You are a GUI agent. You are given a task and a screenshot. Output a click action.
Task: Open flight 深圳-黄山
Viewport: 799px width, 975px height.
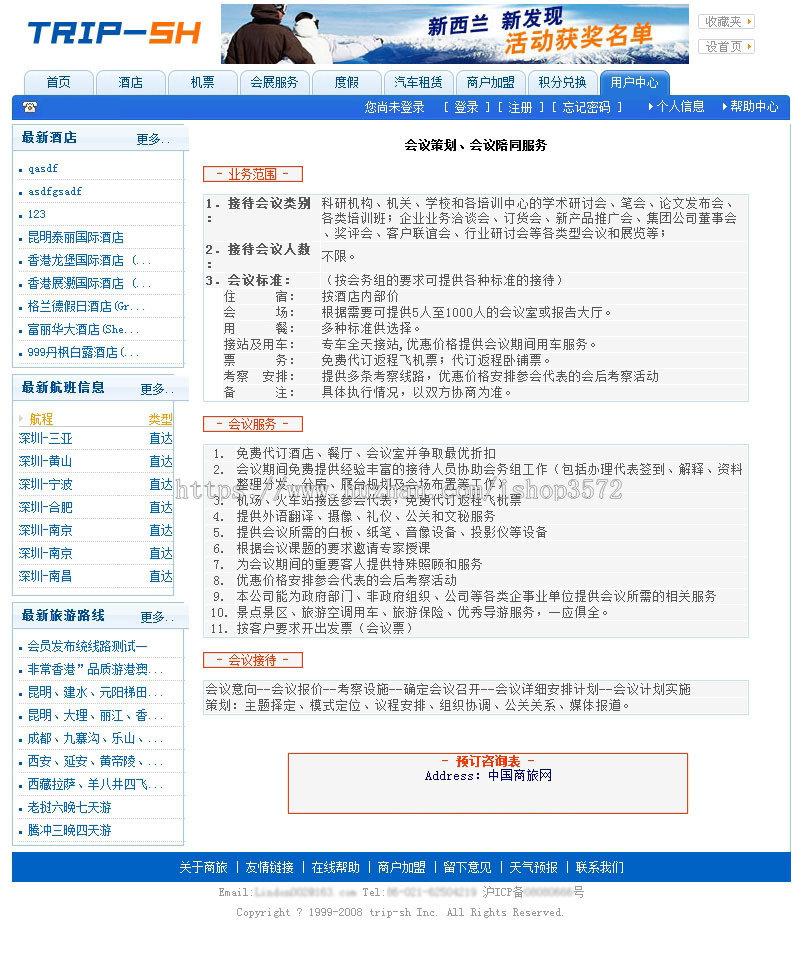point(46,462)
